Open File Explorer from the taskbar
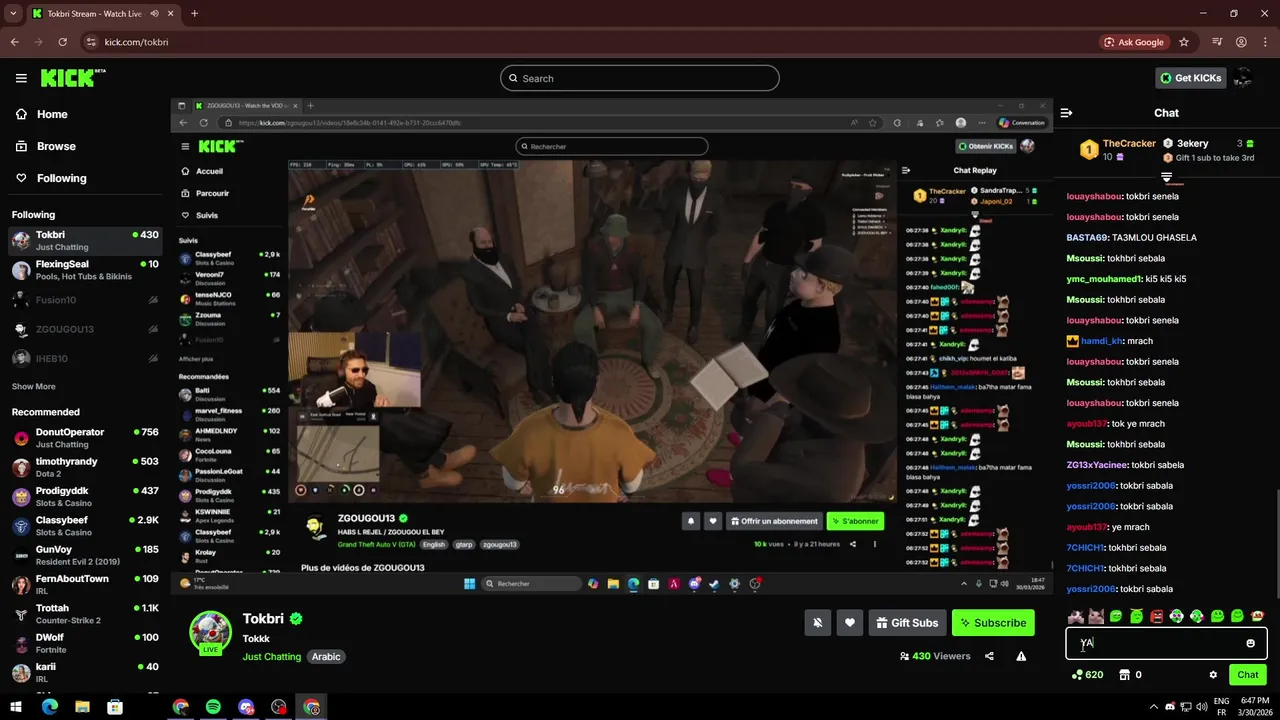Viewport: 1280px width, 720px height. click(82, 707)
